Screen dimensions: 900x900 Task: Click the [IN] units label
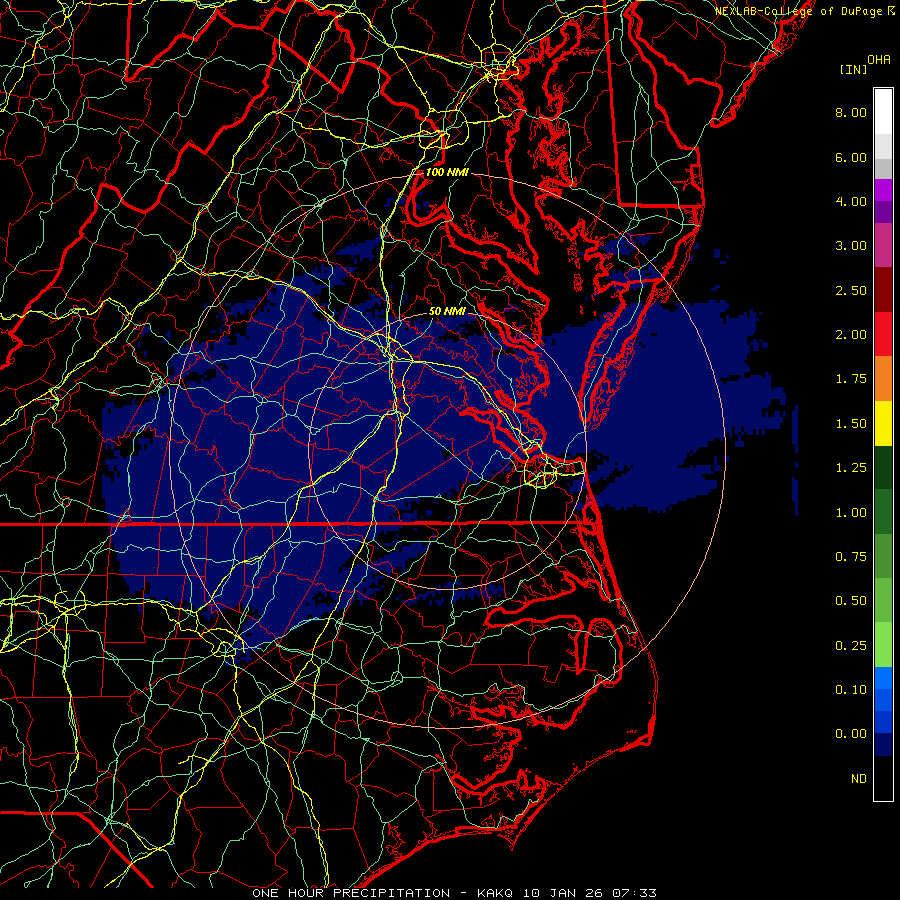click(853, 69)
